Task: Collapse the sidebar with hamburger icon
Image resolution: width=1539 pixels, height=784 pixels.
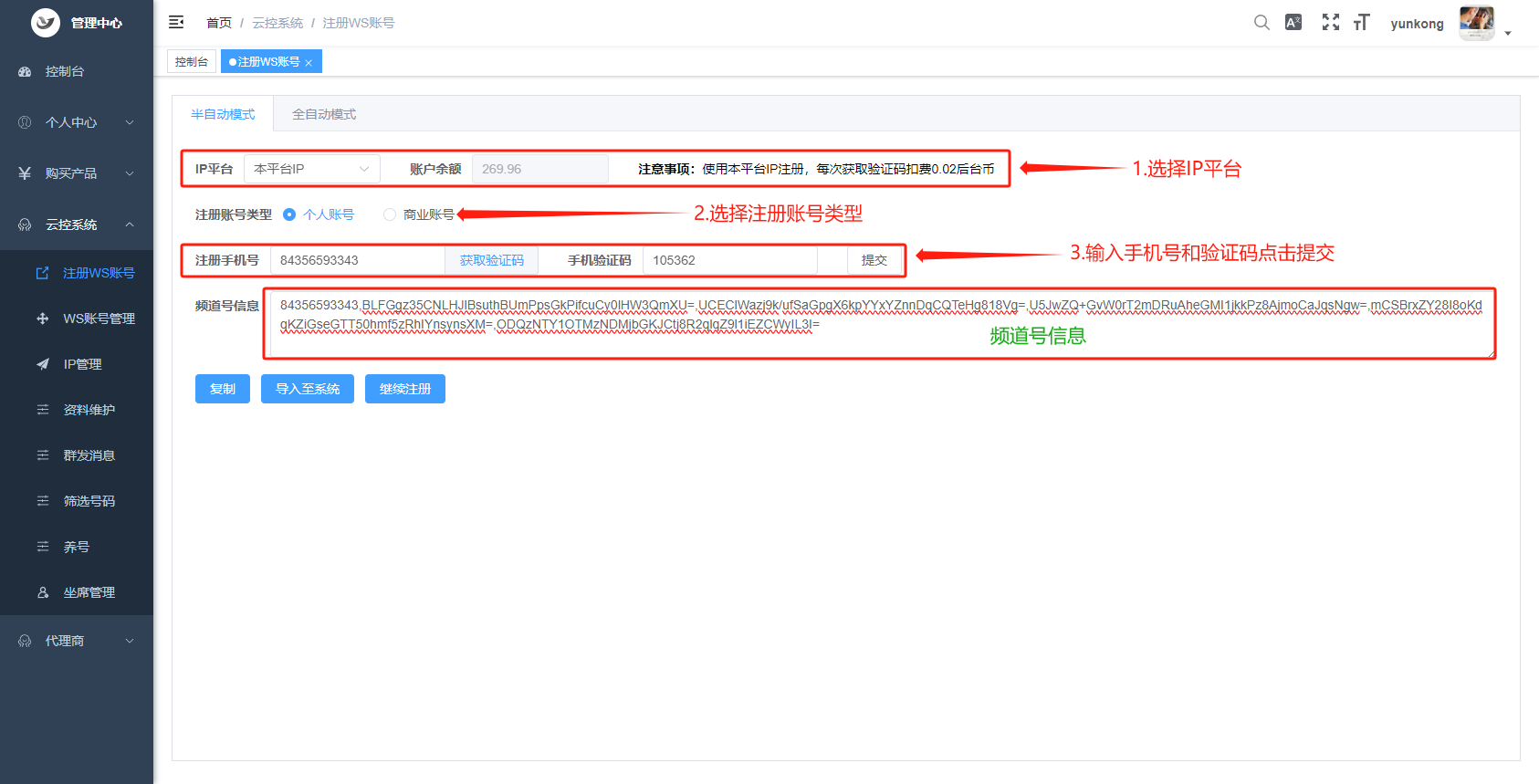Action: (x=176, y=22)
